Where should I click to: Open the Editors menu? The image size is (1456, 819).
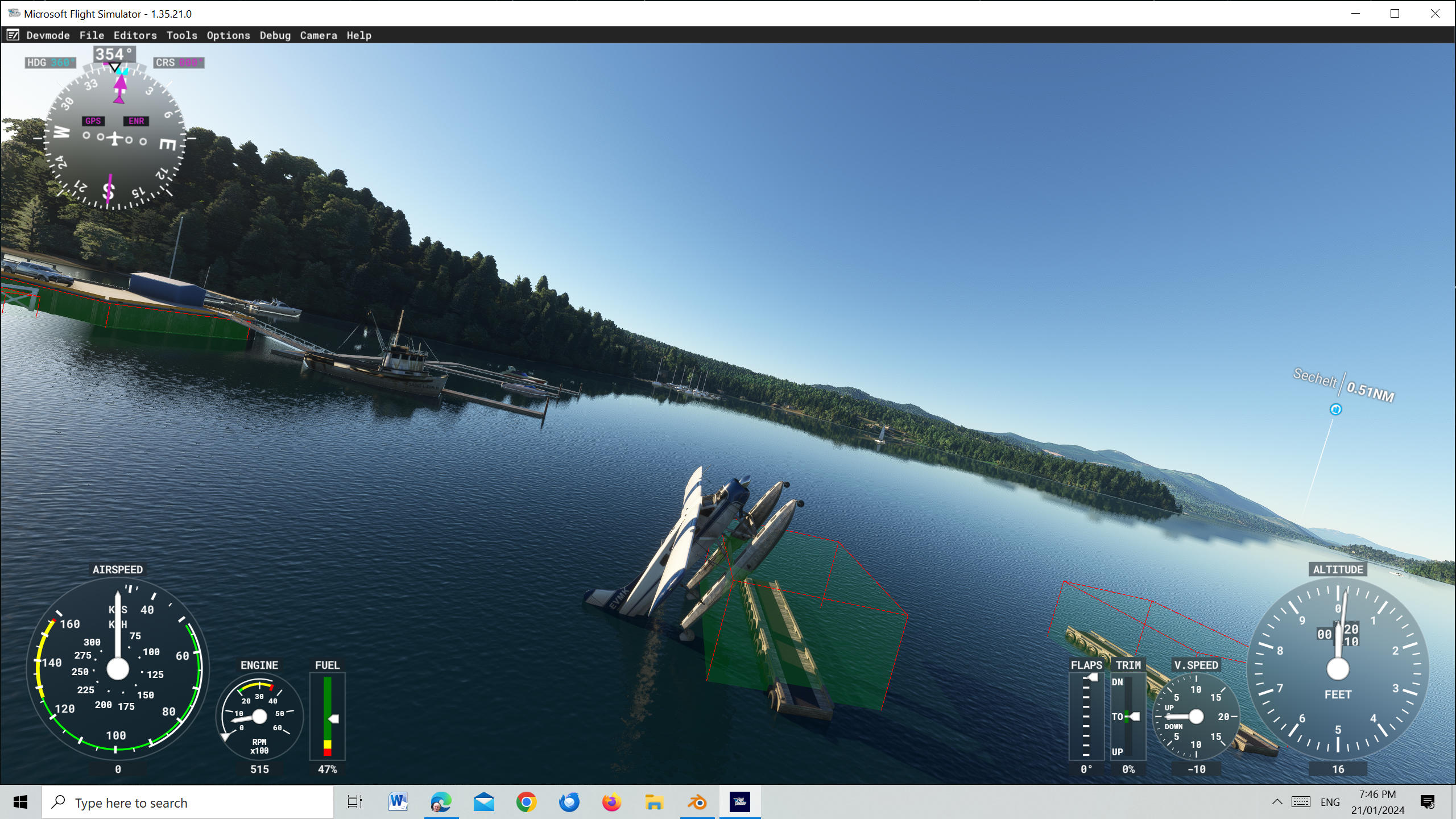[135, 35]
